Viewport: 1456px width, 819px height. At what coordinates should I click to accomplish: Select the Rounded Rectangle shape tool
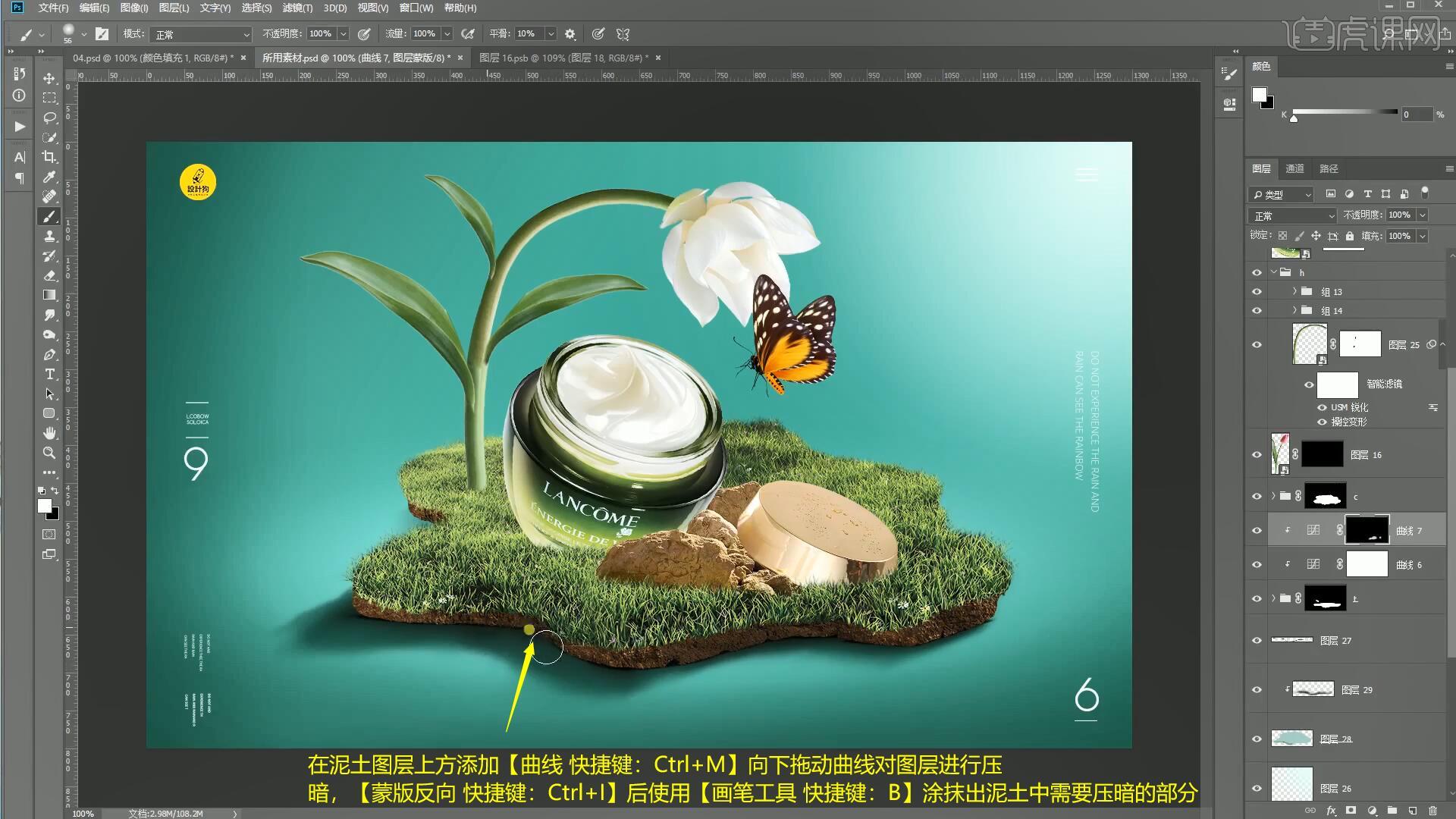(49, 413)
